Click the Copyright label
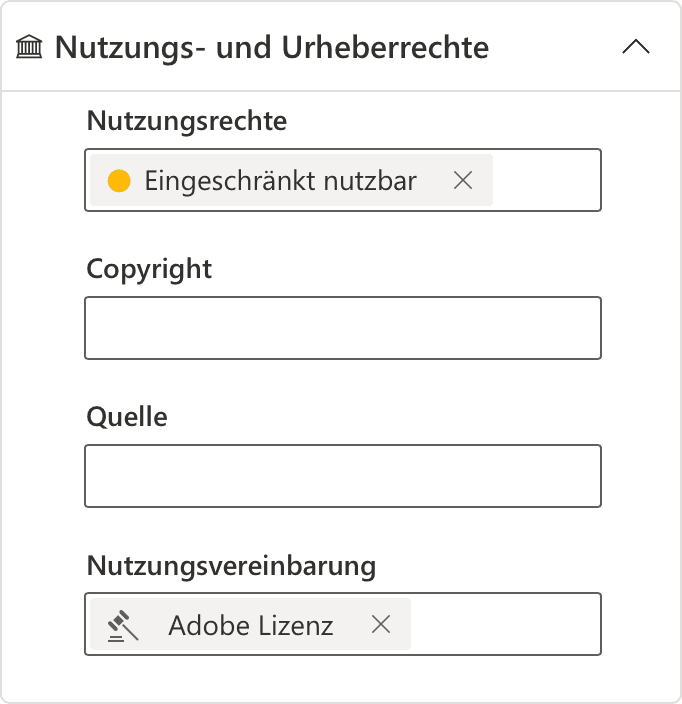Viewport: 682px width, 704px height. pos(149,269)
